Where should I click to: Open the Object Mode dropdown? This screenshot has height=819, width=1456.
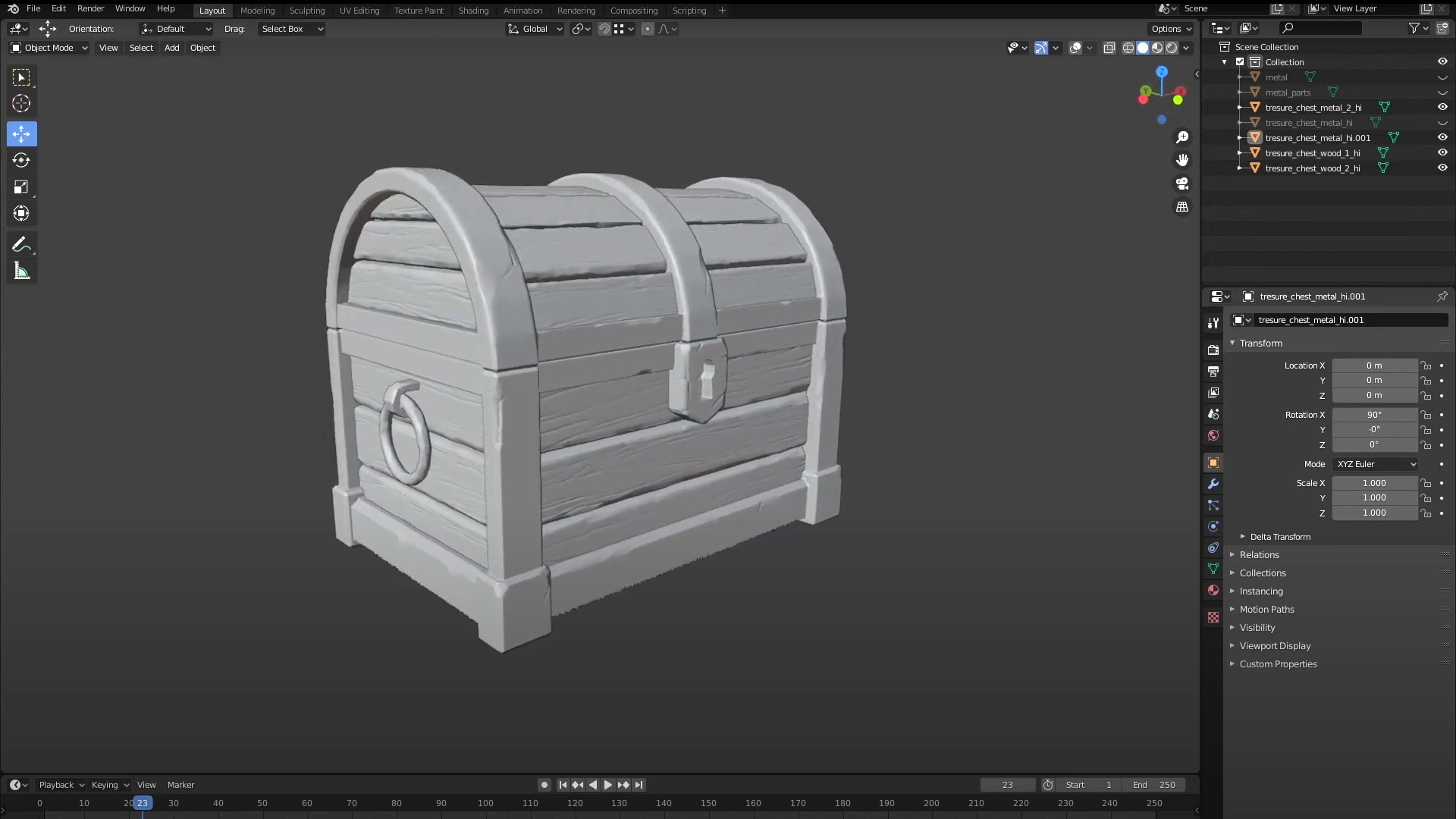coord(49,48)
